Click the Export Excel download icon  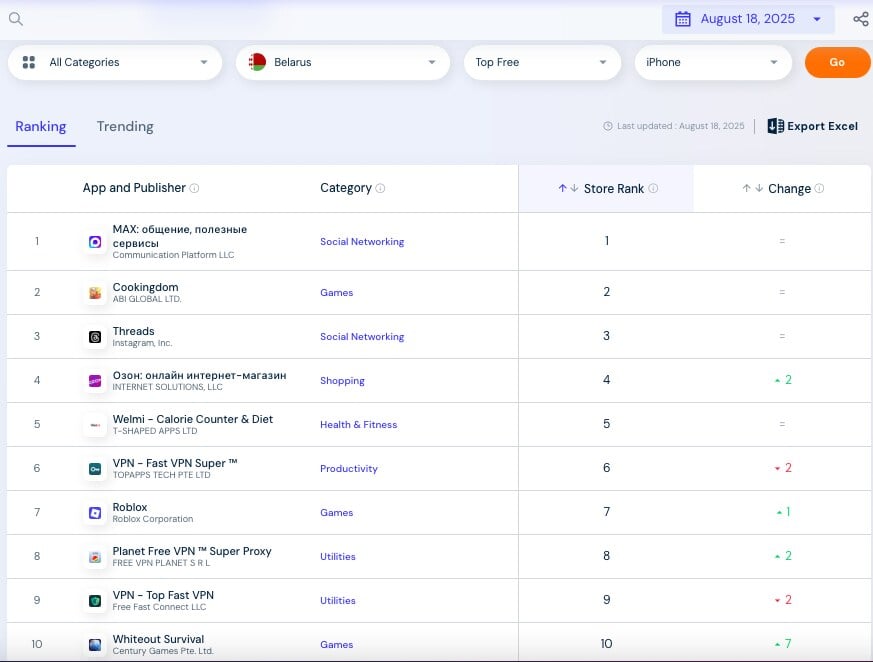[775, 126]
